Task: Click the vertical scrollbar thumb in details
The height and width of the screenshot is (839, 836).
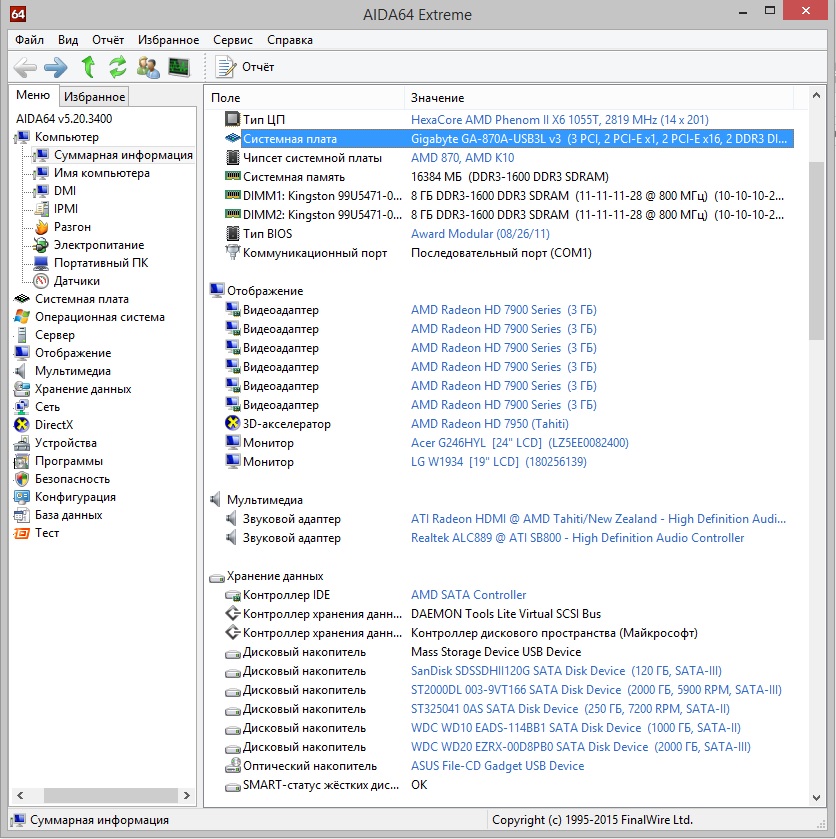Action: (816, 250)
